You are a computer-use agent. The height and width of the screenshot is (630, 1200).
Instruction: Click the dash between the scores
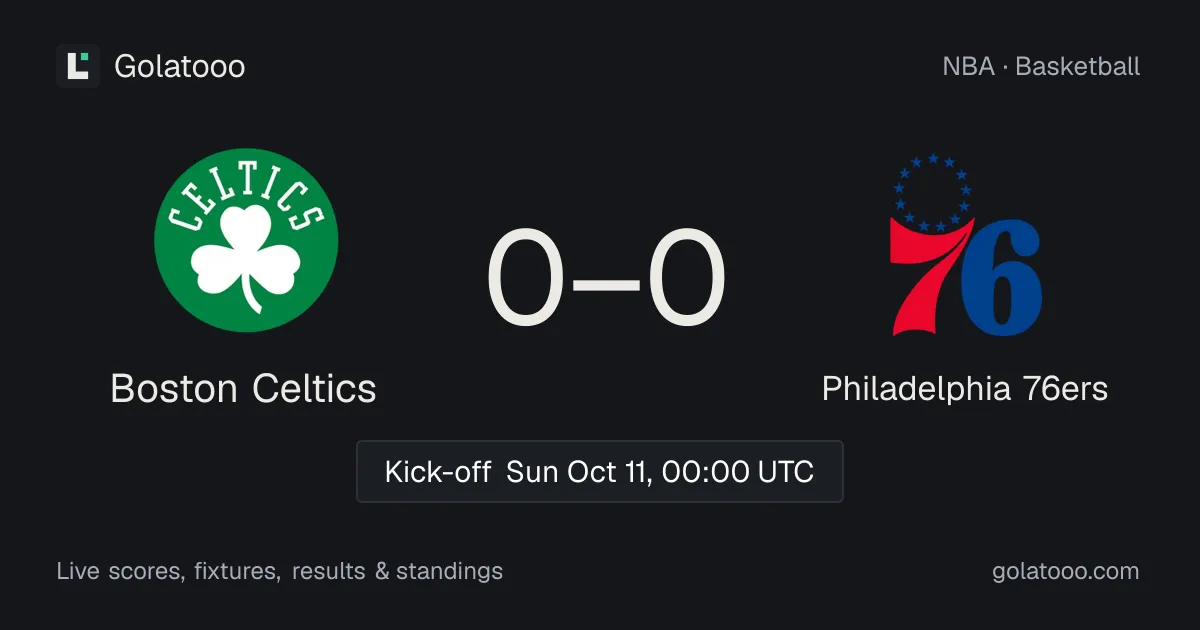click(606, 282)
